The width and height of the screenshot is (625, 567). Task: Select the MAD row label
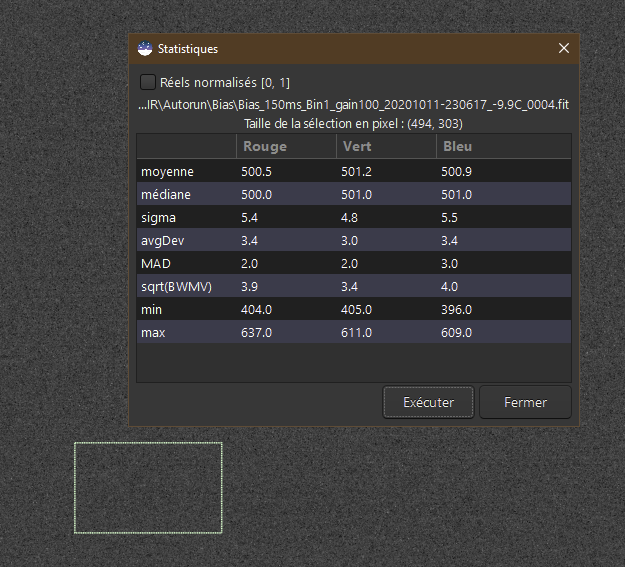click(x=156, y=264)
